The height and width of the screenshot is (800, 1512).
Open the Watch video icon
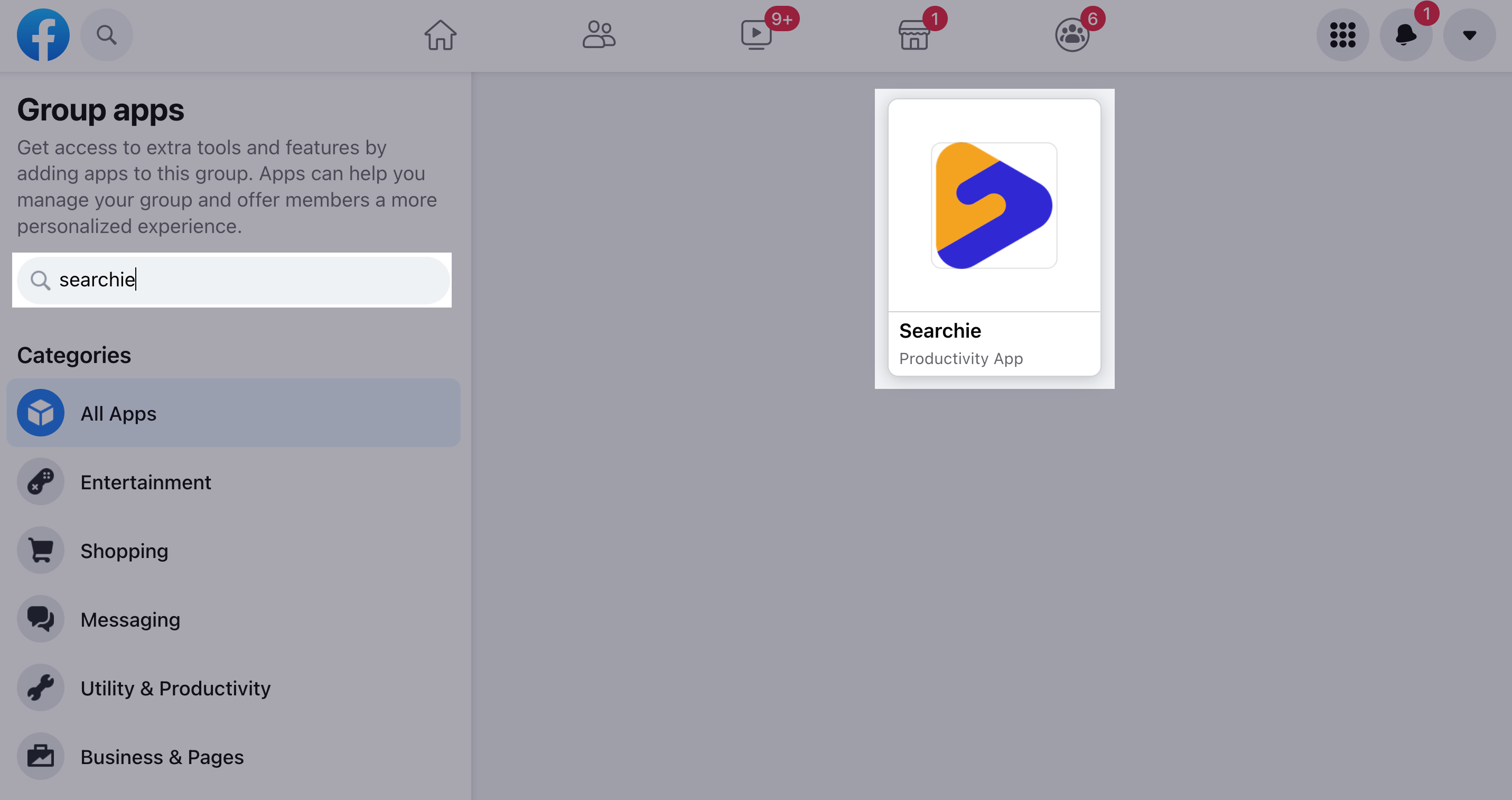click(757, 35)
